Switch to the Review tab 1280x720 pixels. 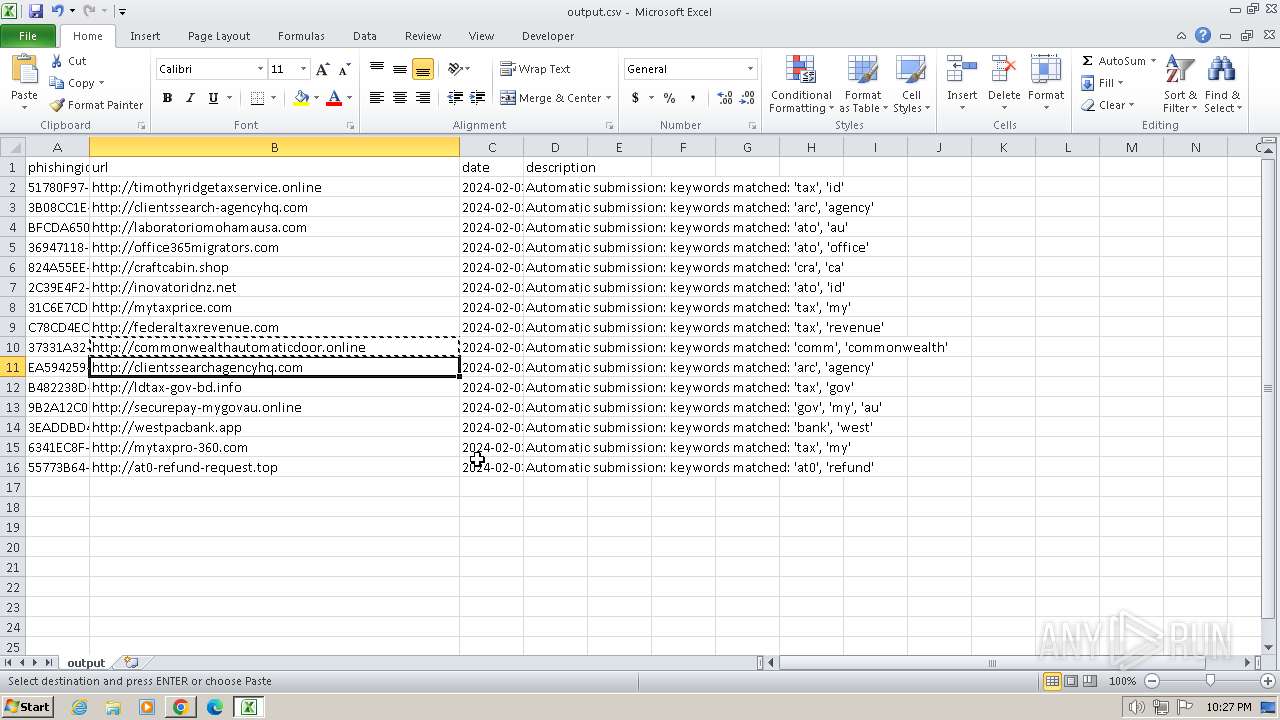pyautogui.click(x=423, y=36)
